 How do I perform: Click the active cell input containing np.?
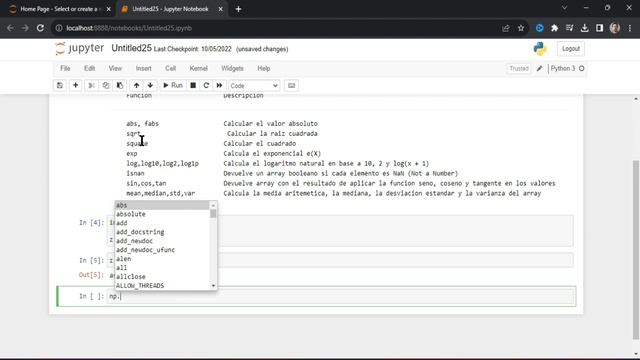pyautogui.click(x=341, y=296)
